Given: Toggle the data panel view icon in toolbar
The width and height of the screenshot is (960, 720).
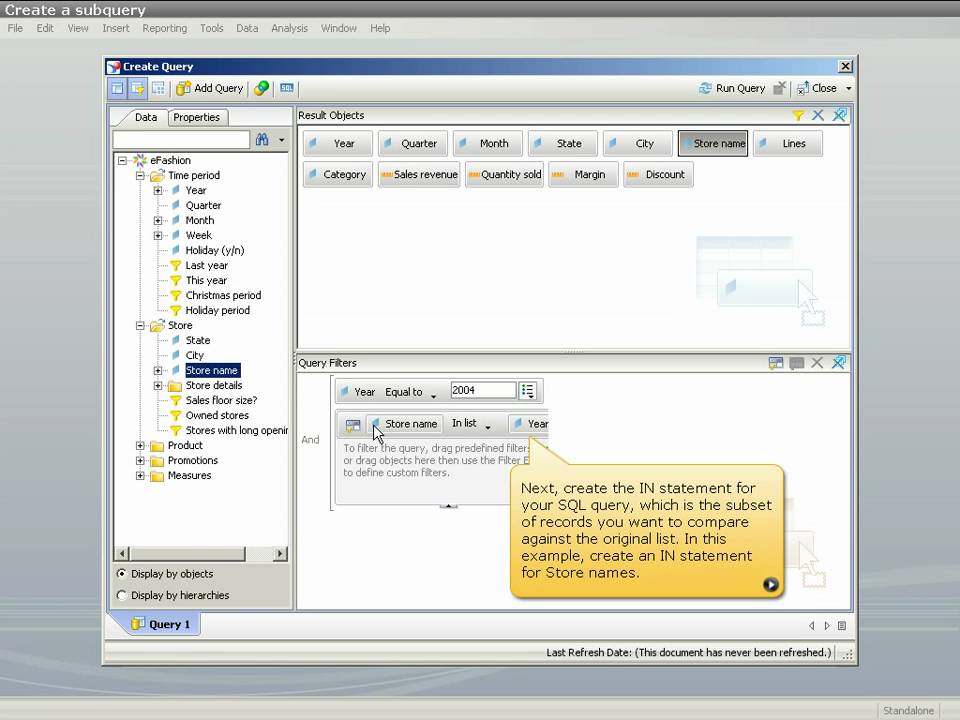Looking at the screenshot, I should 117,88.
